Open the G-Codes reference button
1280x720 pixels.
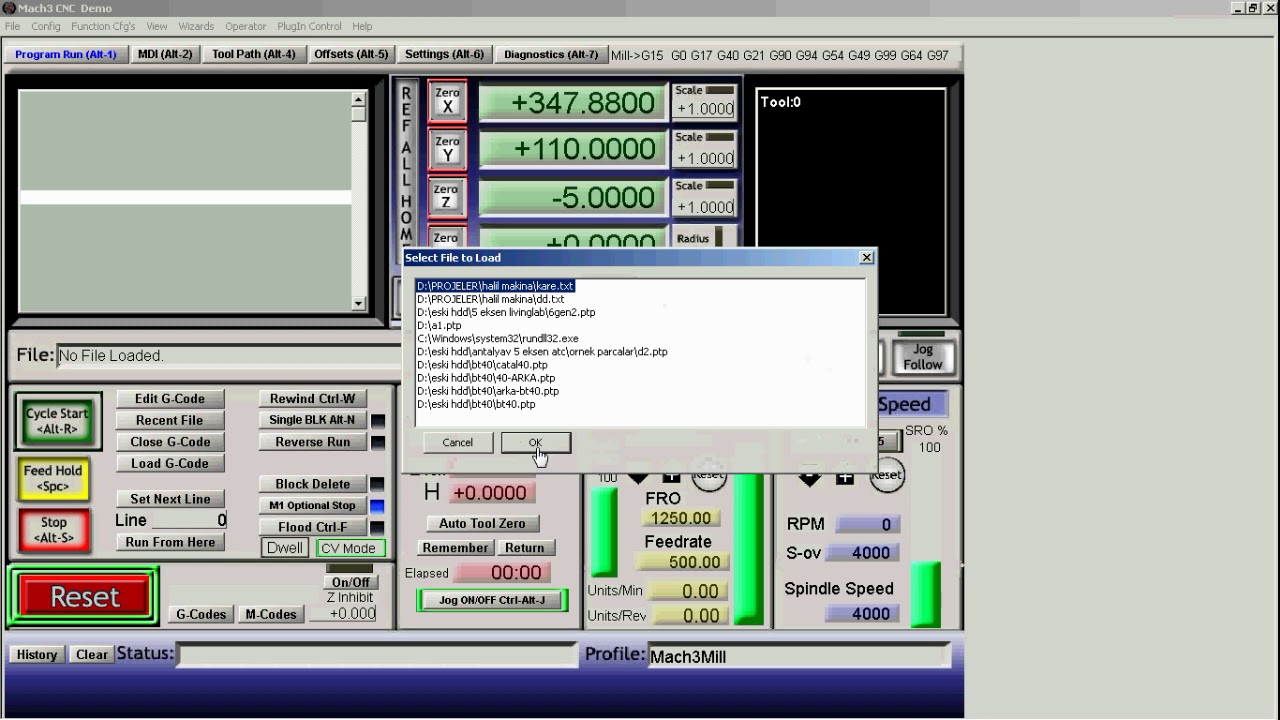[201, 614]
